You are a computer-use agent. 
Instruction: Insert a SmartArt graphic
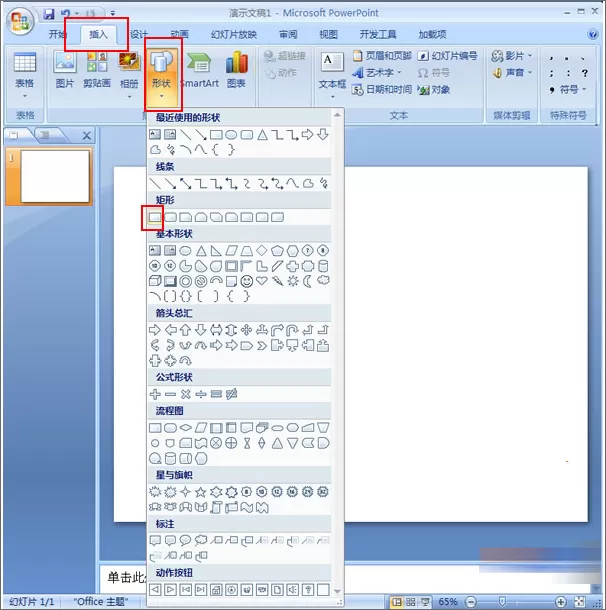tap(200, 70)
